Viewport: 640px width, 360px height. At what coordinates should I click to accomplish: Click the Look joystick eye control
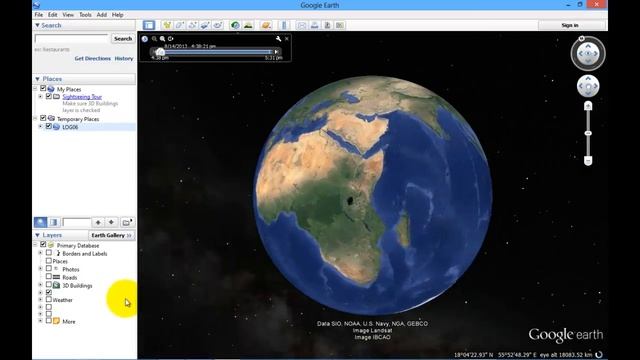point(588,53)
